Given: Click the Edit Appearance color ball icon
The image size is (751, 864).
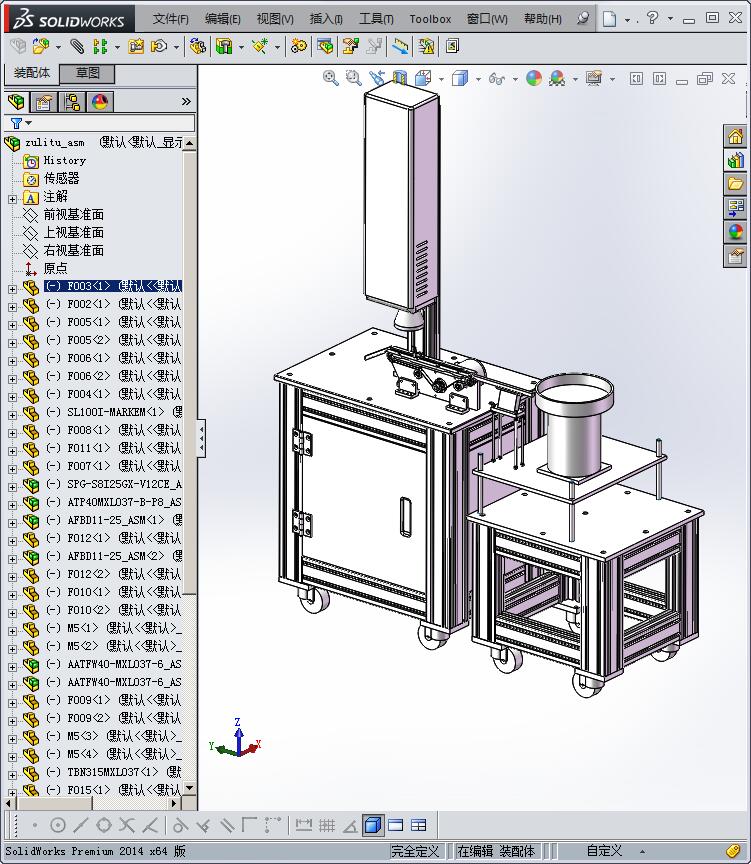Looking at the screenshot, I should [x=533, y=78].
